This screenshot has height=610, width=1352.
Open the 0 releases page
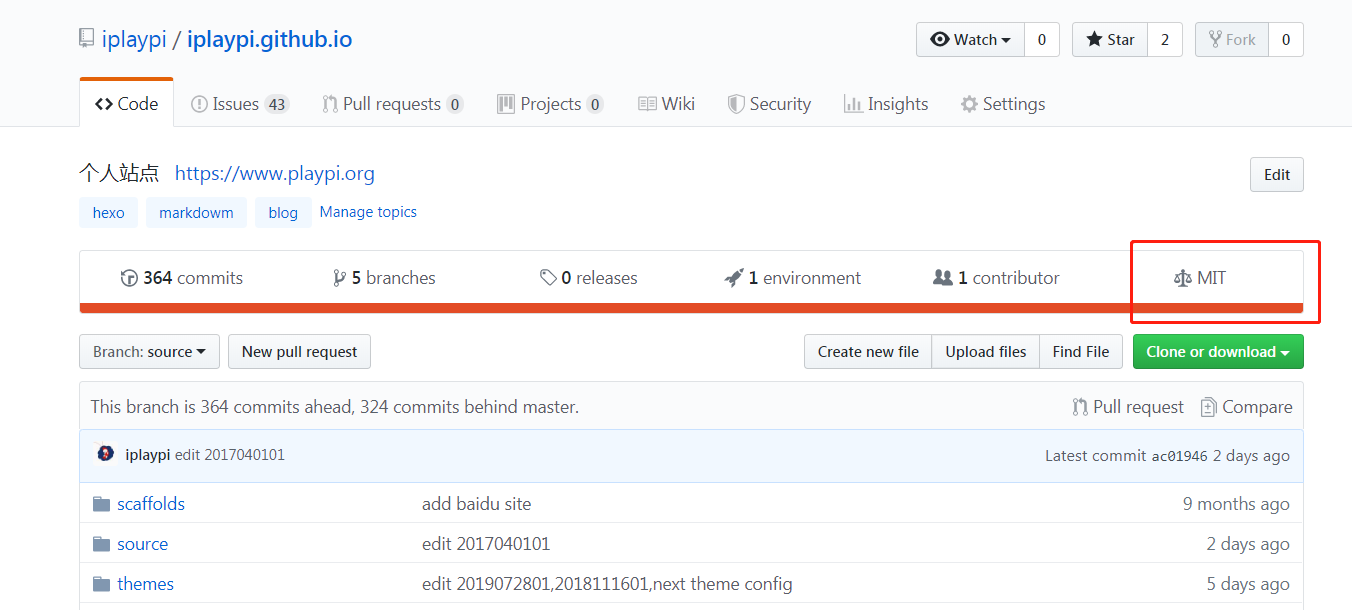pyautogui.click(x=589, y=278)
